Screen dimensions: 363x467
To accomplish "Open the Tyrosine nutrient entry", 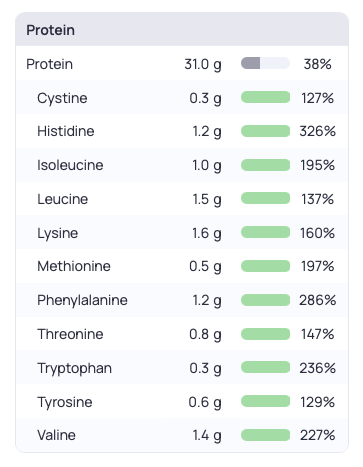I will point(182,402).
